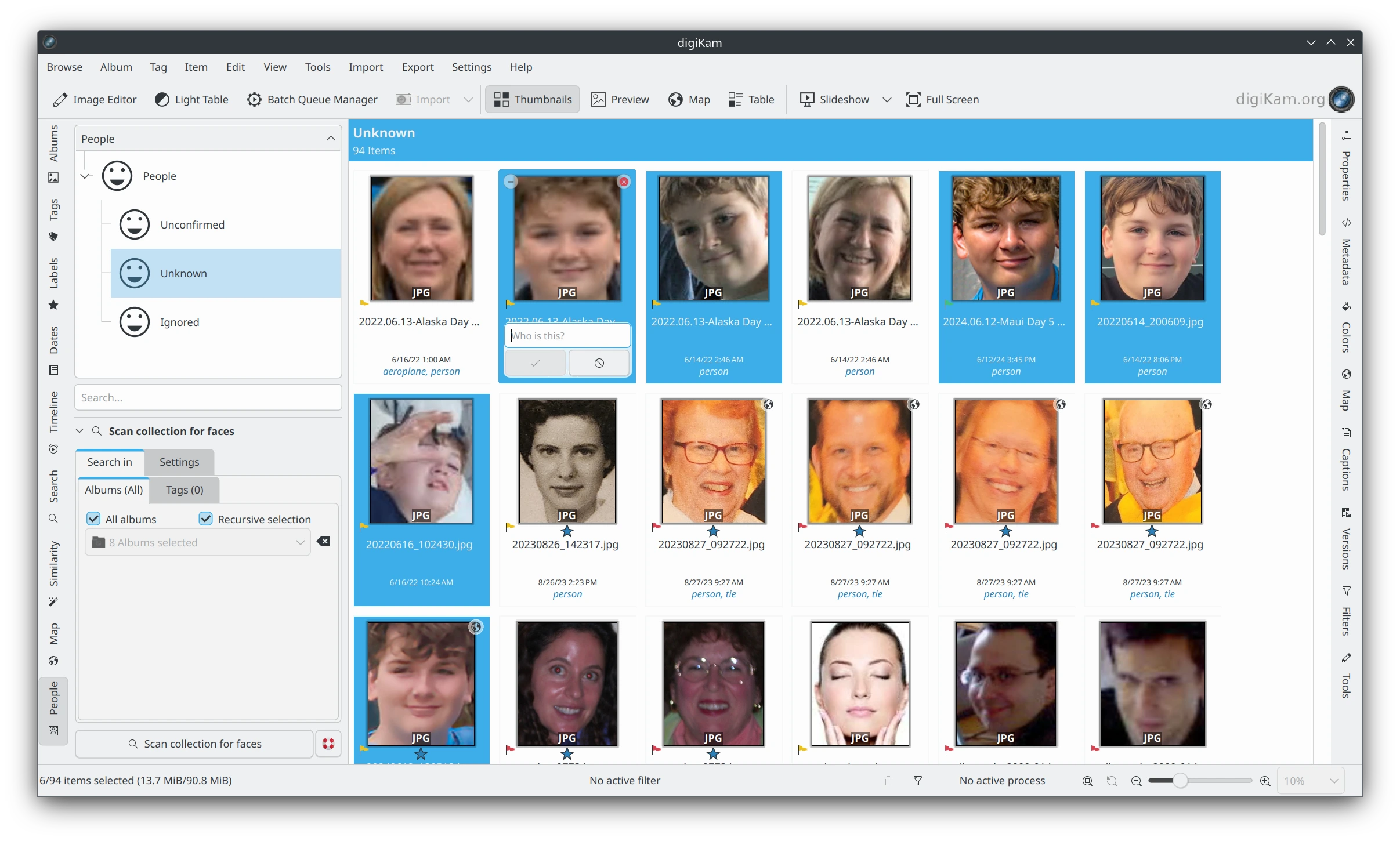Viewport: 1400px width, 841px height.
Task: Open the 8 Albums selected dropdown
Action: tap(198, 542)
